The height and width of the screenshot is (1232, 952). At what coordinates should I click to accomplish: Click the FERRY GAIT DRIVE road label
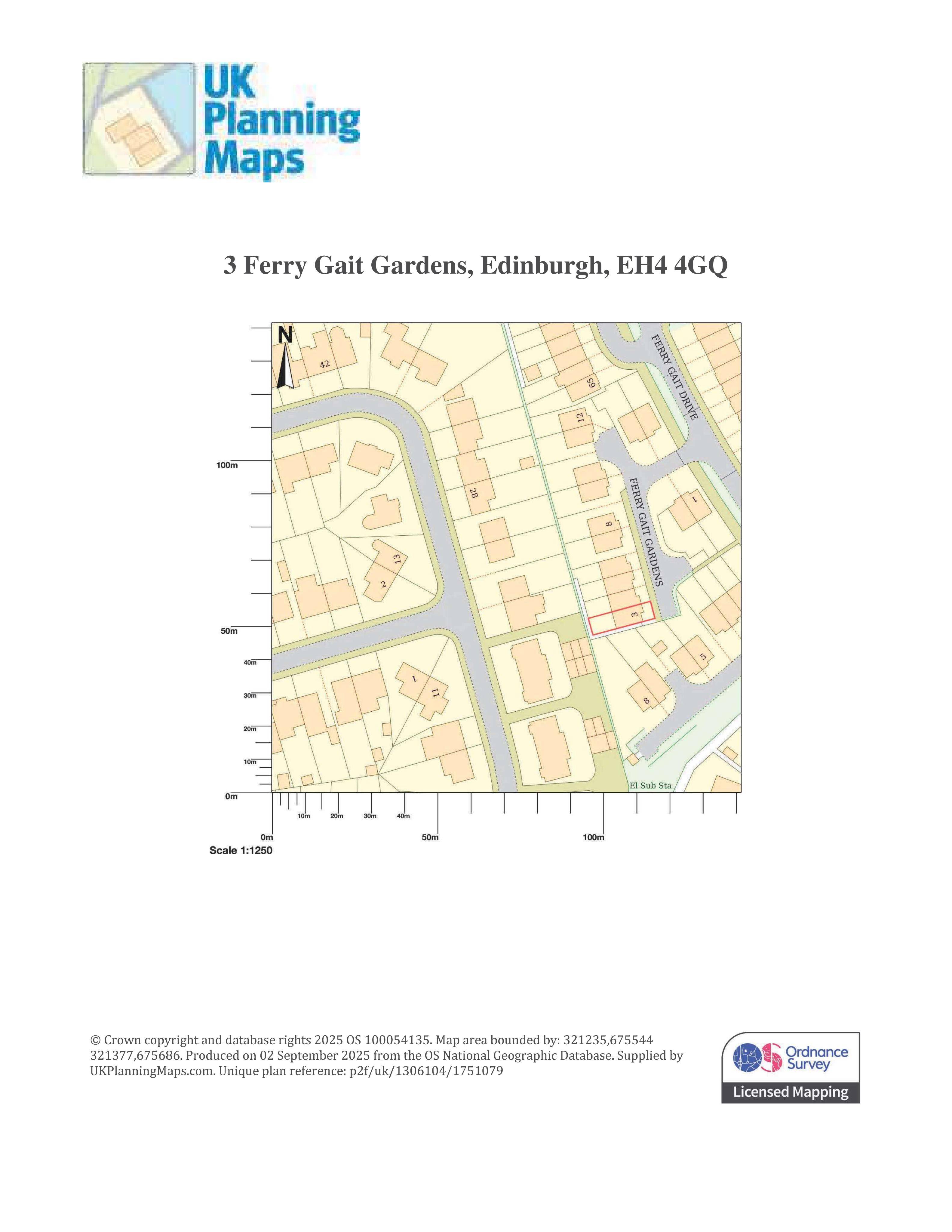(x=674, y=377)
